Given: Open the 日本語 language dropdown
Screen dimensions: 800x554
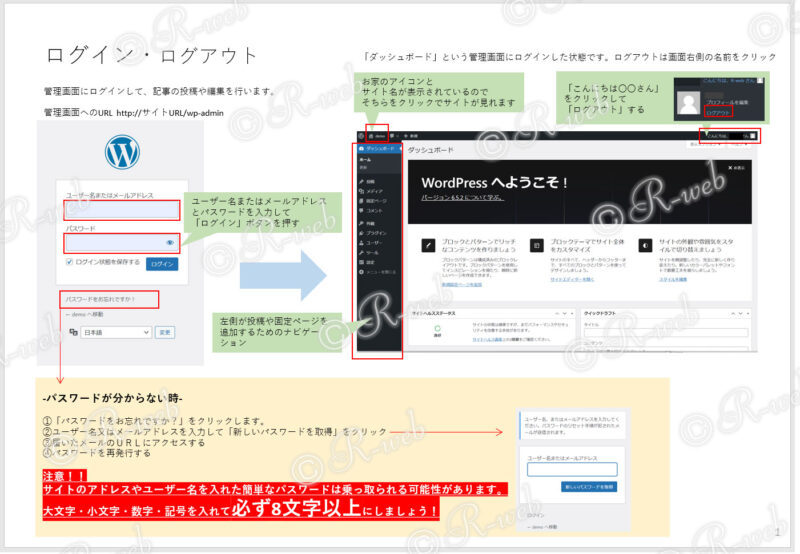Looking at the screenshot, I should coord(116,332).
